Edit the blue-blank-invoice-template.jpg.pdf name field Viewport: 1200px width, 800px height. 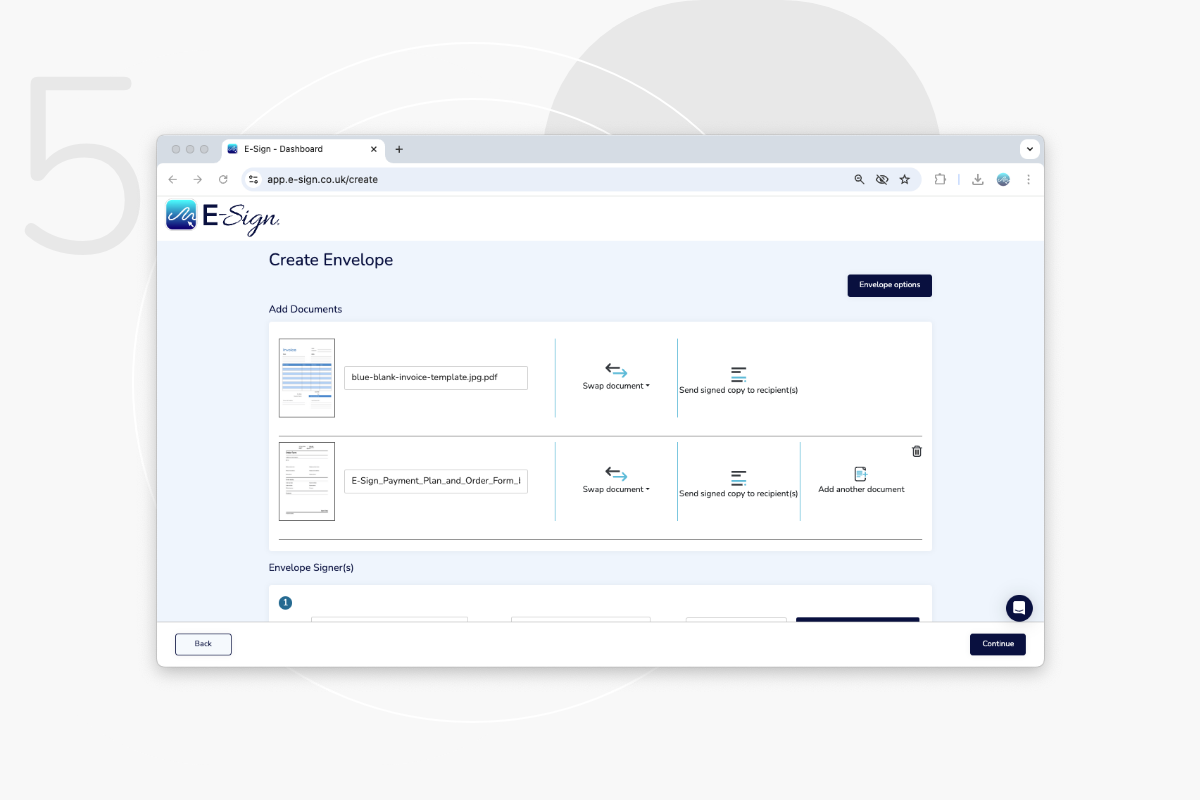436,378
